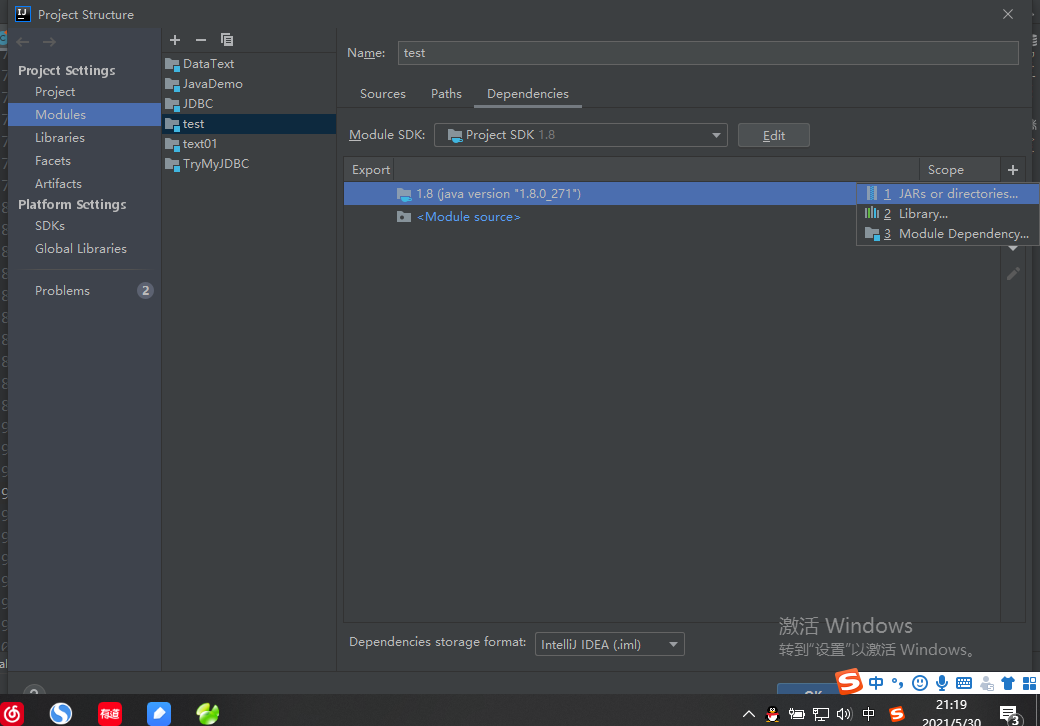Click the microphone voice input icon
1040x726 pixels.
942,683
